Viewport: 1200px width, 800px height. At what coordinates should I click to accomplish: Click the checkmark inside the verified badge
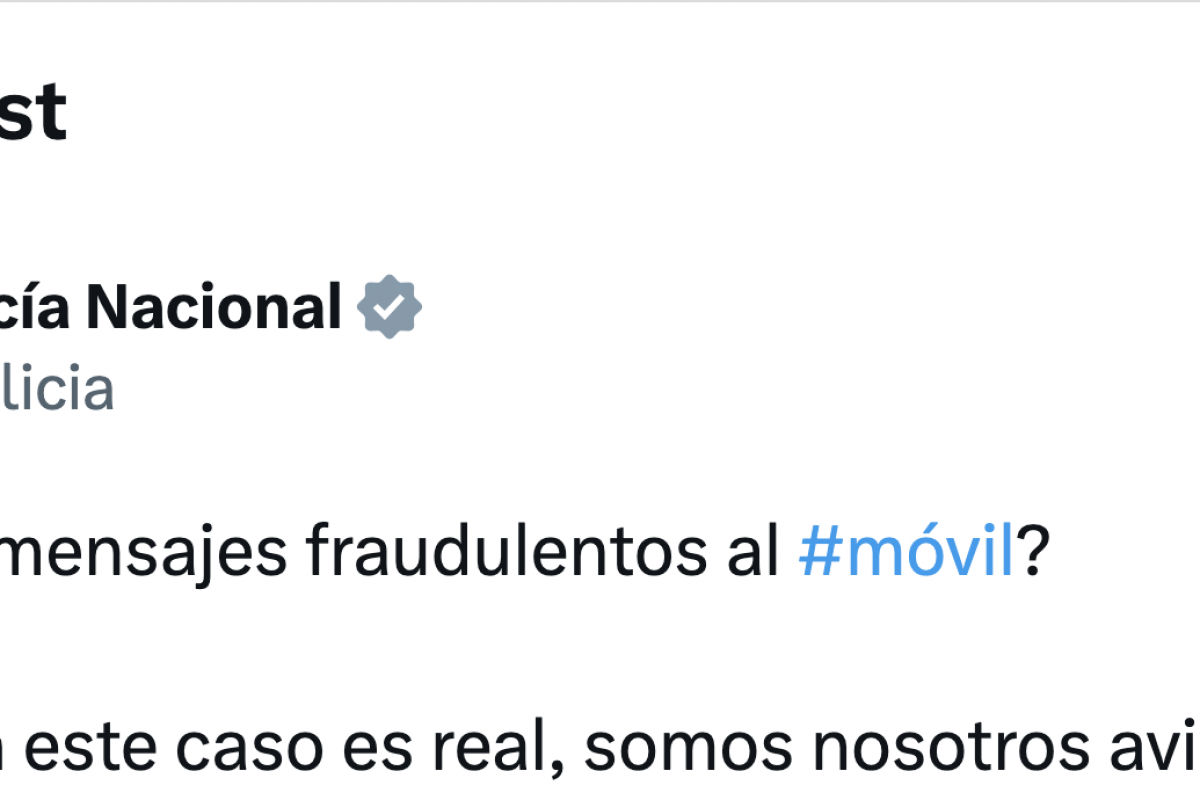pyautogui.click(x=390, y=308)
